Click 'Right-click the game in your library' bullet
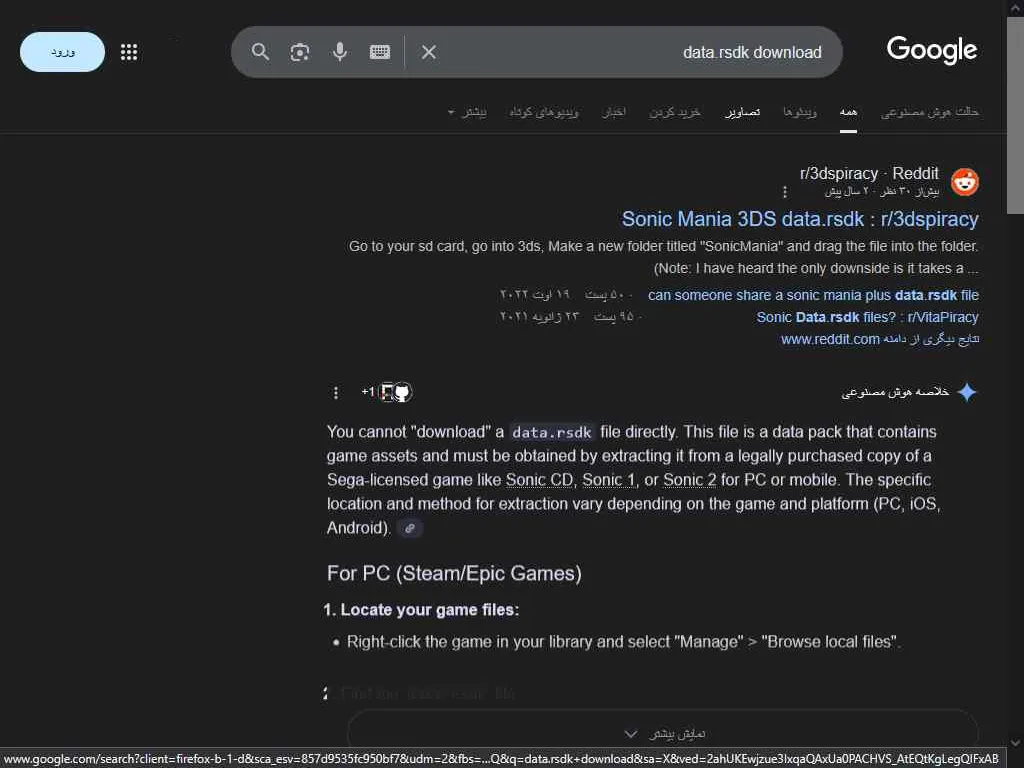The height and width of the screenshot is (768, 1024). pos(623,642)
